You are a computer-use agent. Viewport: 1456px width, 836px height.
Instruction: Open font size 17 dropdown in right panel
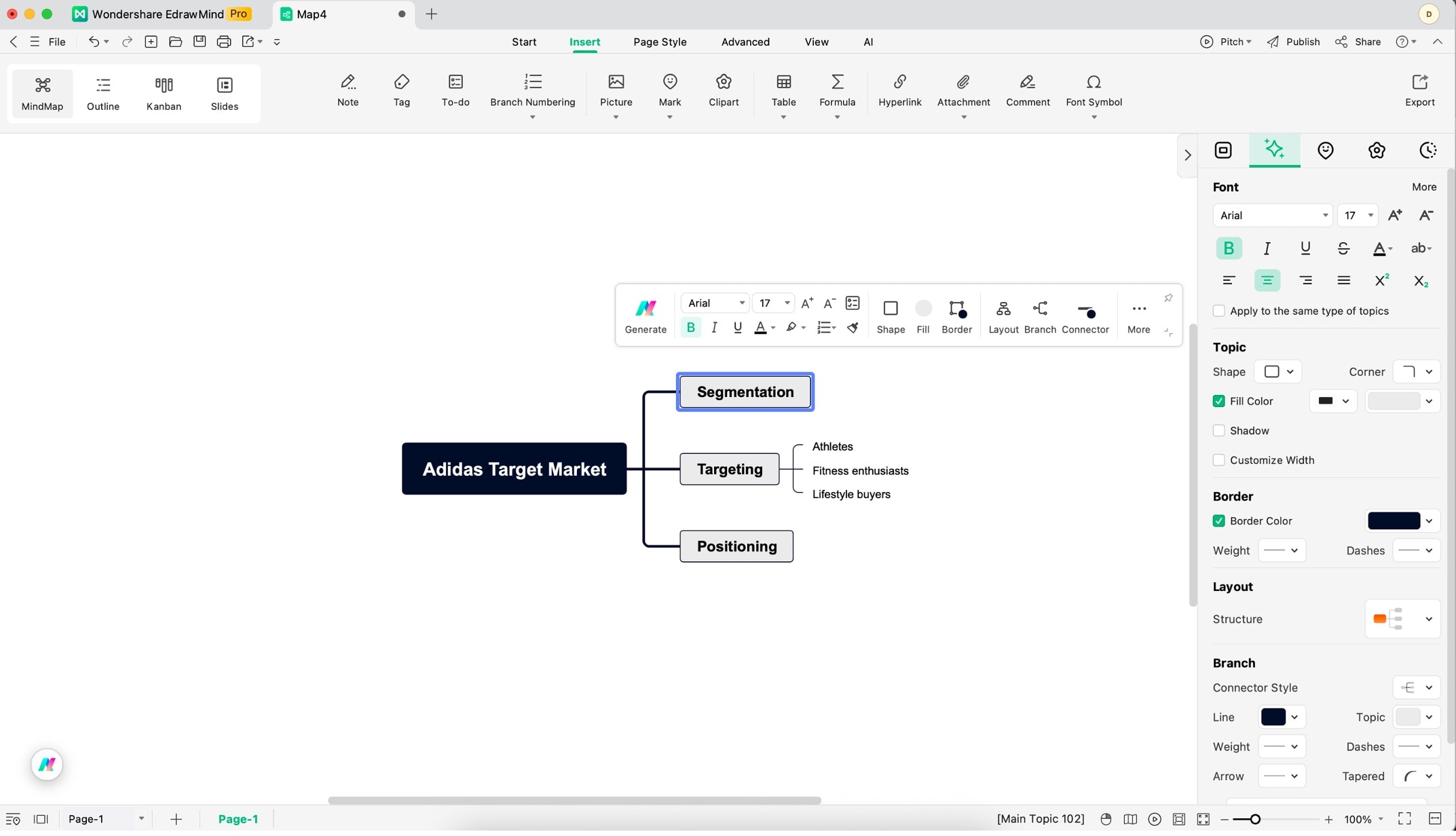point(1357,215)
